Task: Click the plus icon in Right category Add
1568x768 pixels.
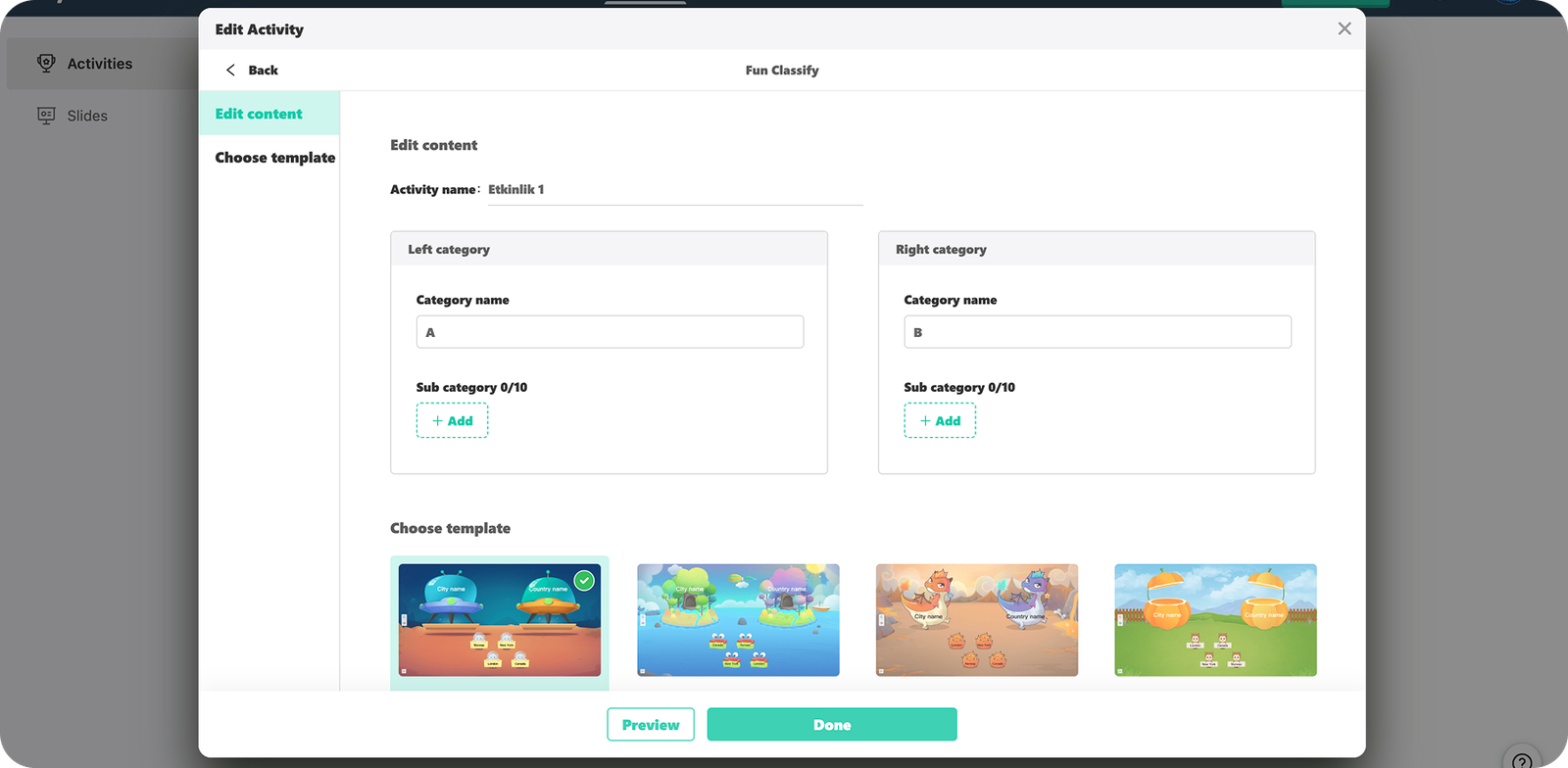Action: coord(925,421)
